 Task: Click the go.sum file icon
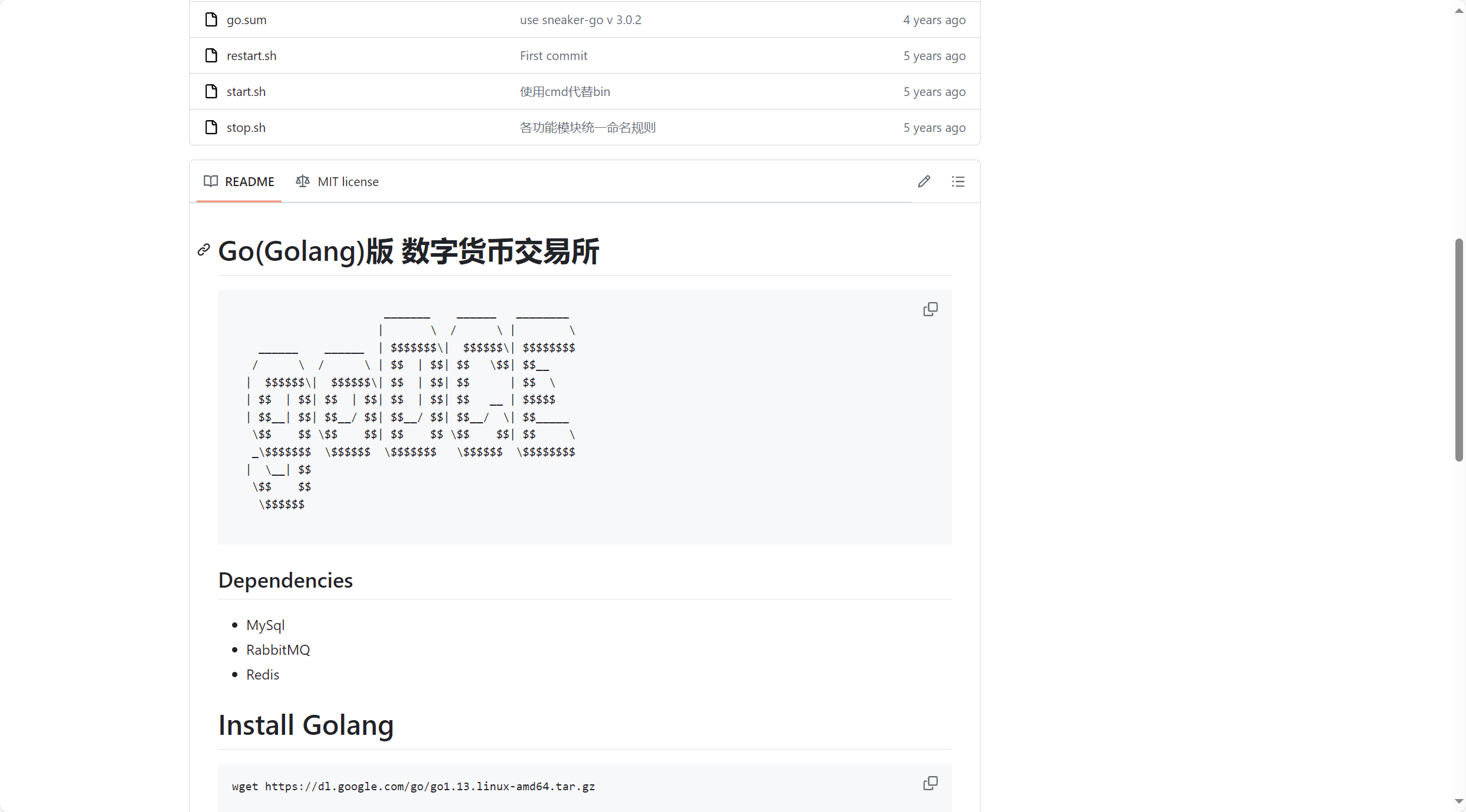(x=211, y=19)
